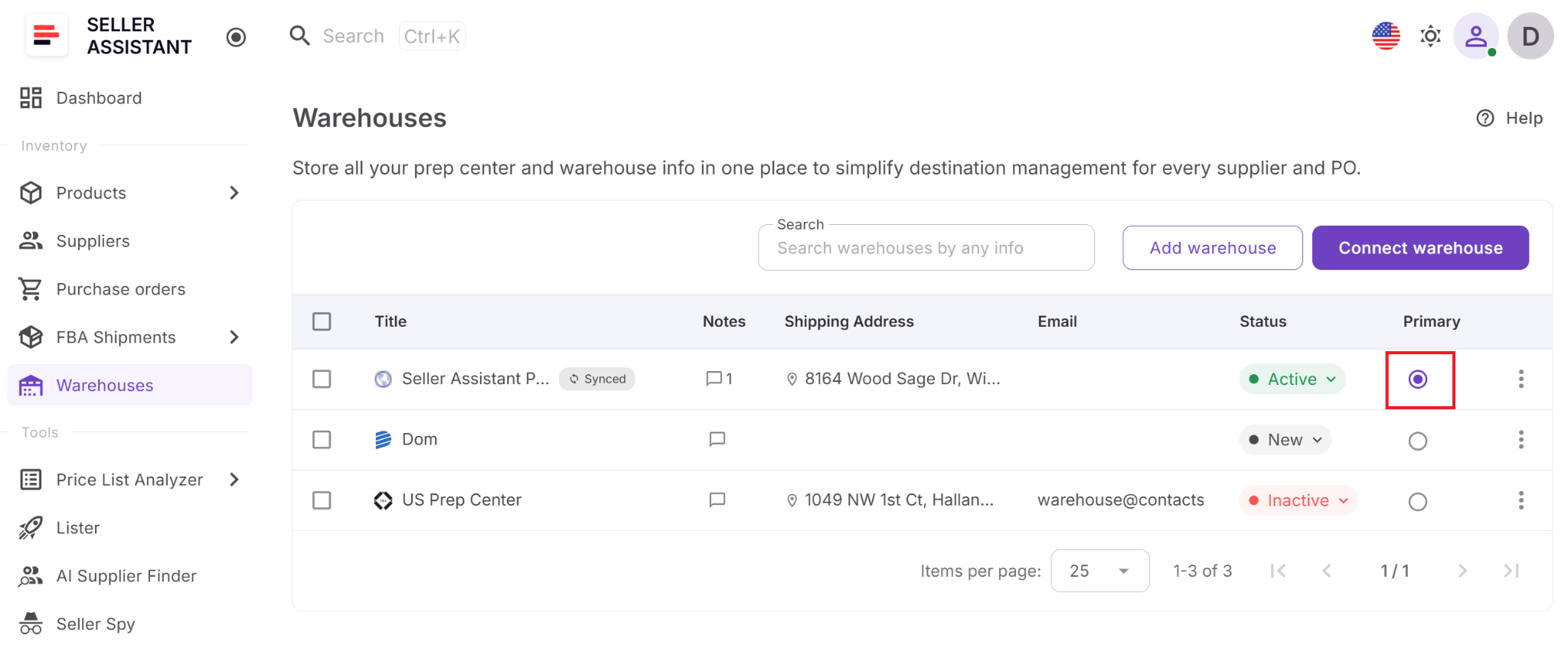Expand the FBA Shipments chevron
1568x645 pixels.
(x=234, y=337)
